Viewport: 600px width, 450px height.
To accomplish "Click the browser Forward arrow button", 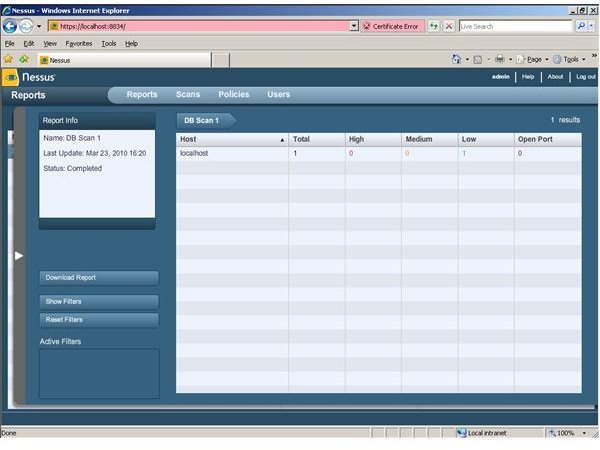I will (x=26, y=26).
